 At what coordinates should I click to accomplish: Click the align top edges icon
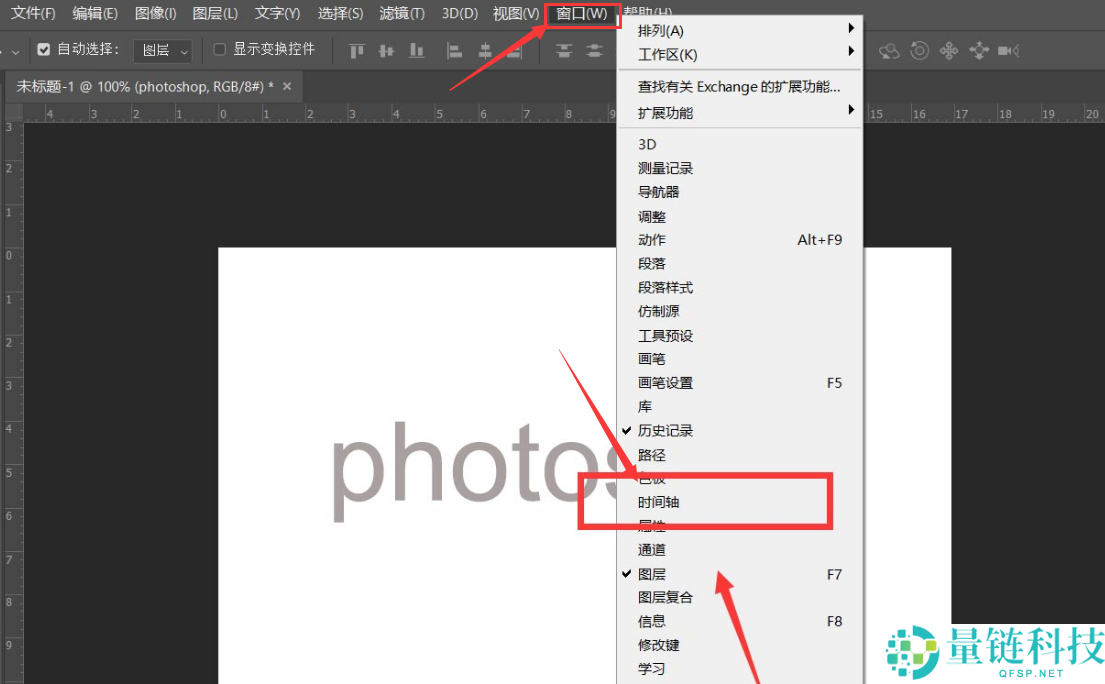coord(357,50)
